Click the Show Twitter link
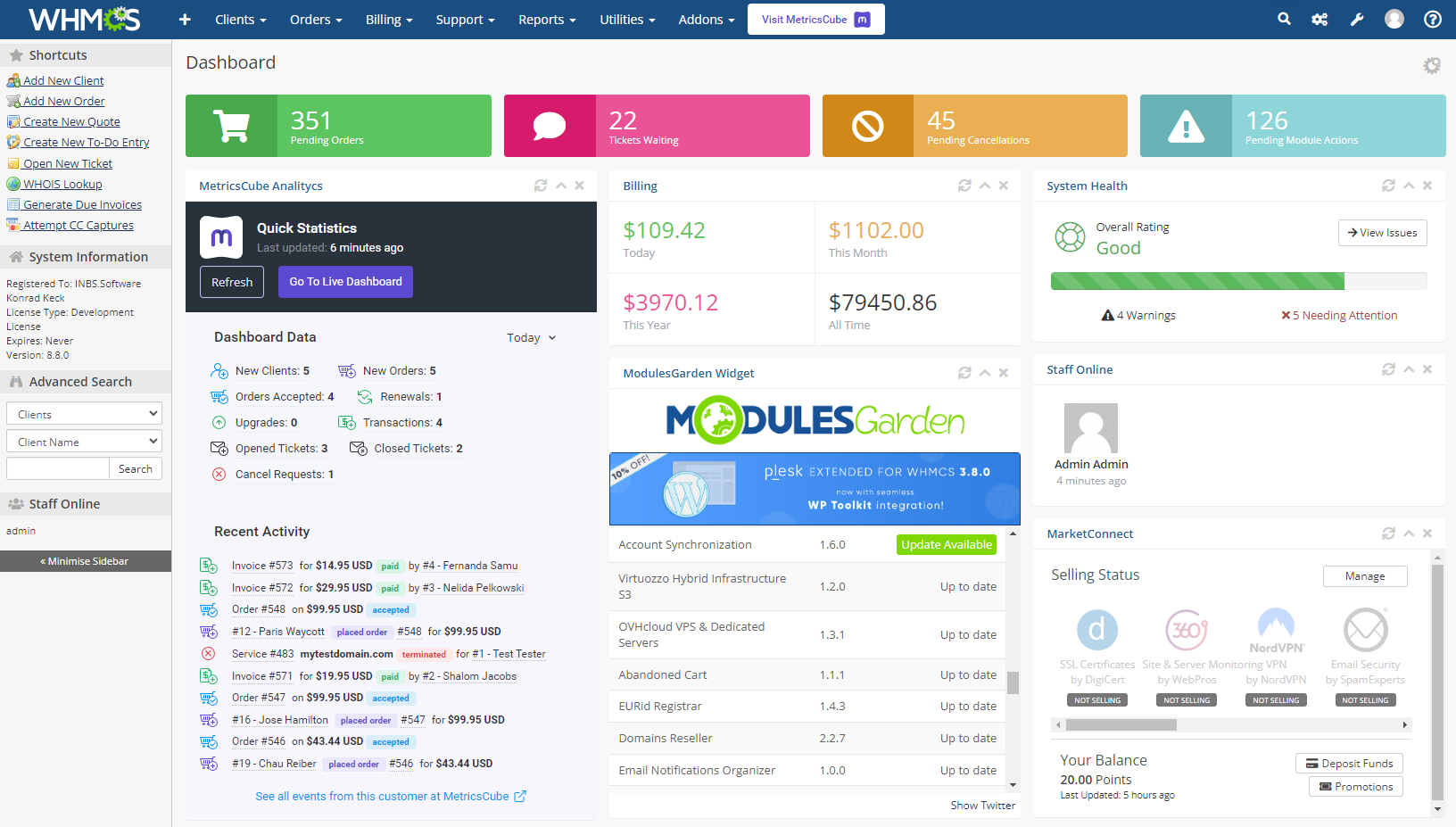The height and width of the screenshot is (827, 1456). [983, 806]
